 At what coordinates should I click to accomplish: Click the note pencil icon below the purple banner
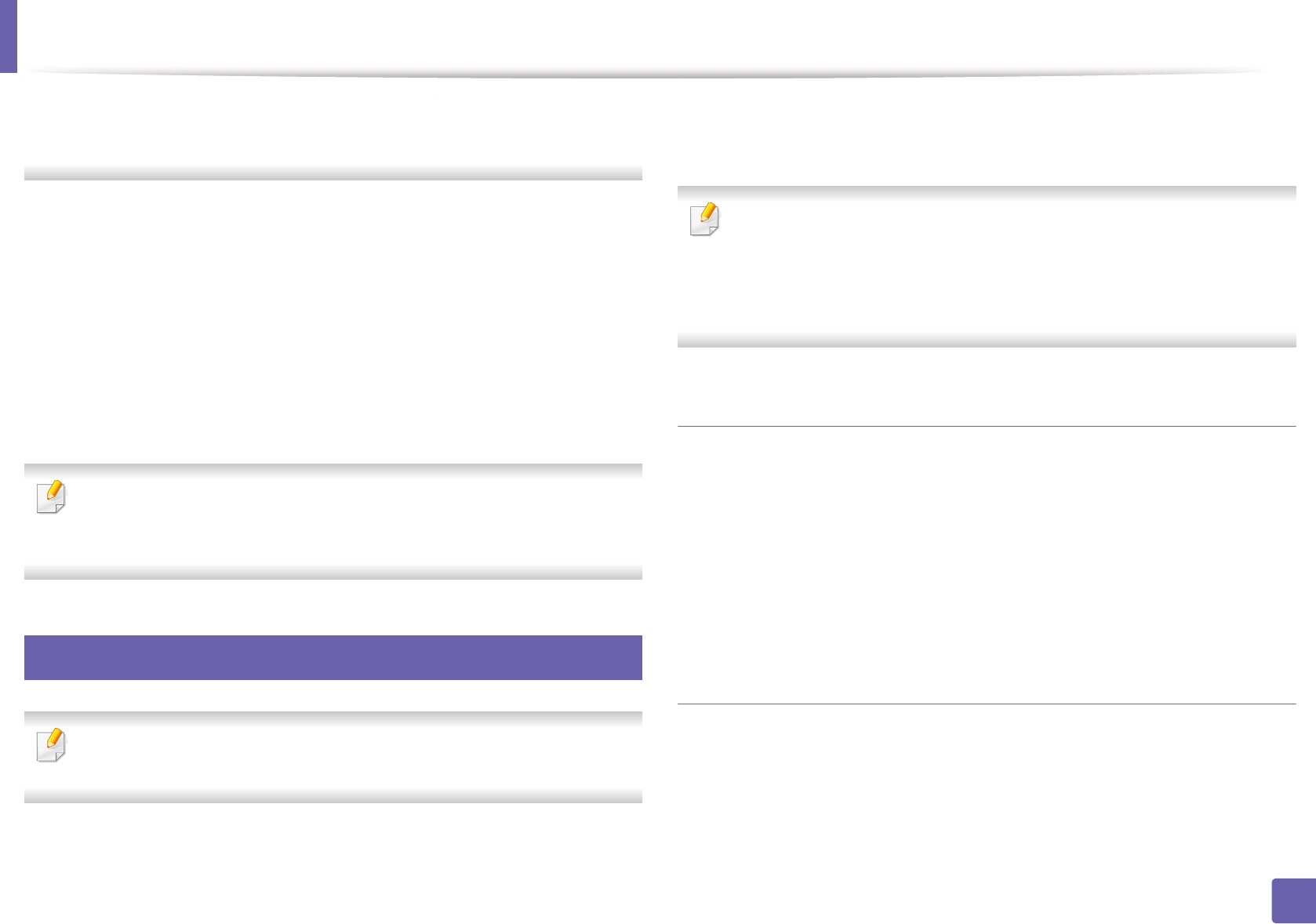pyautogui.click(x=52, y=745)
